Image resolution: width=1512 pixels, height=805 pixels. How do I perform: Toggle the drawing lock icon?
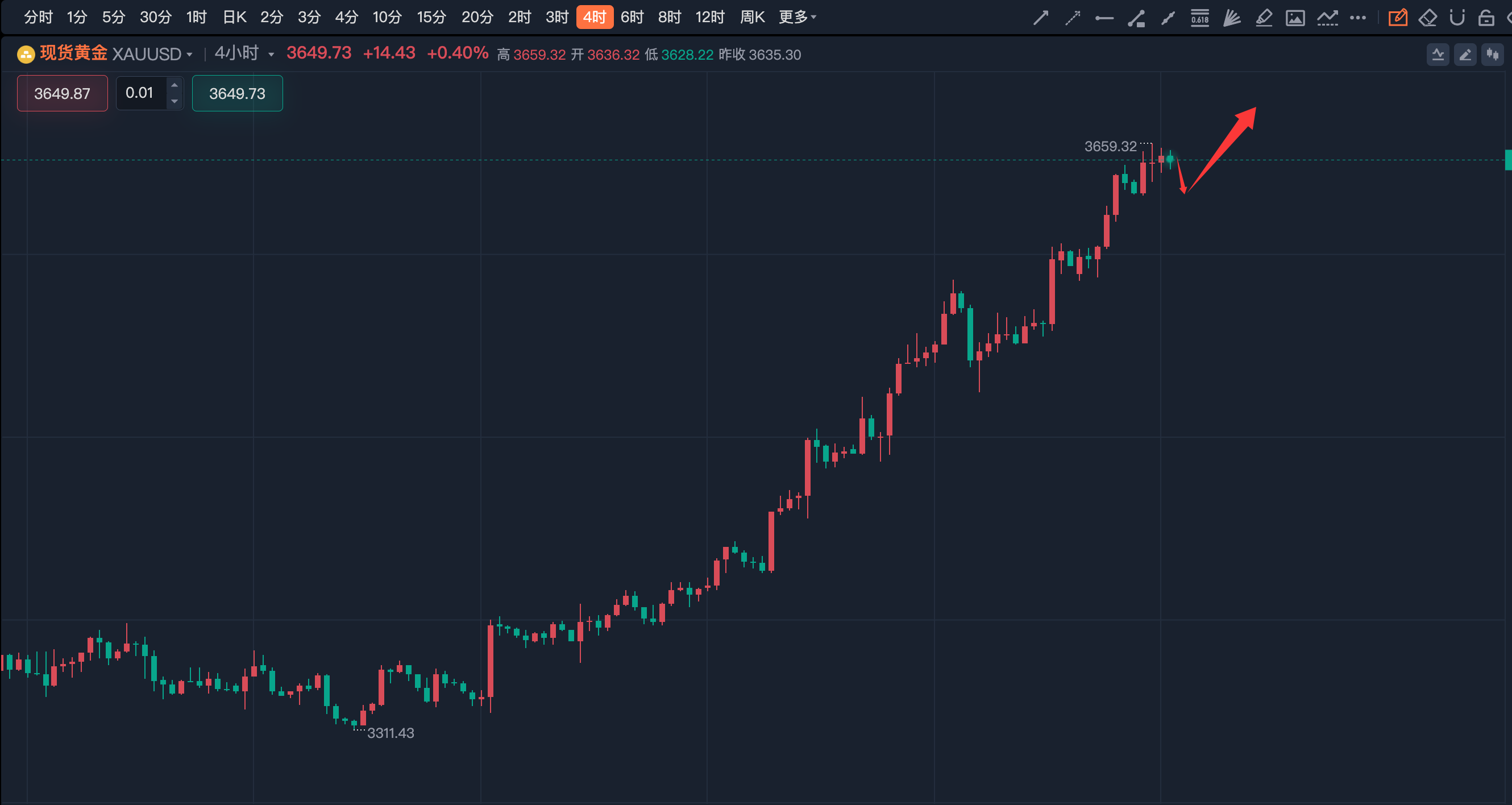pyautogui.click(x=1486, y=18)
